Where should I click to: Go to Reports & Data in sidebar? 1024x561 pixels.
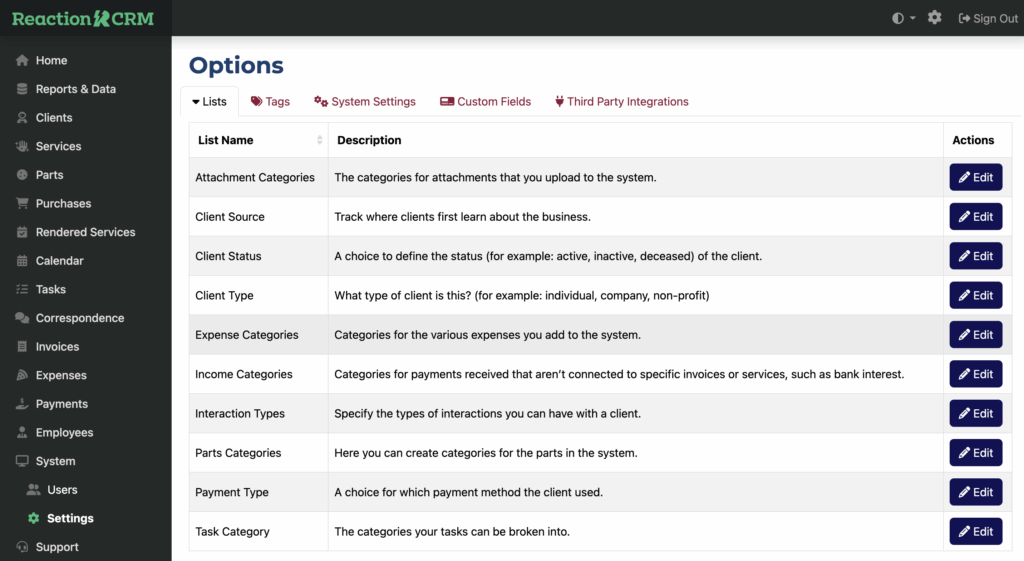(75, 89)
